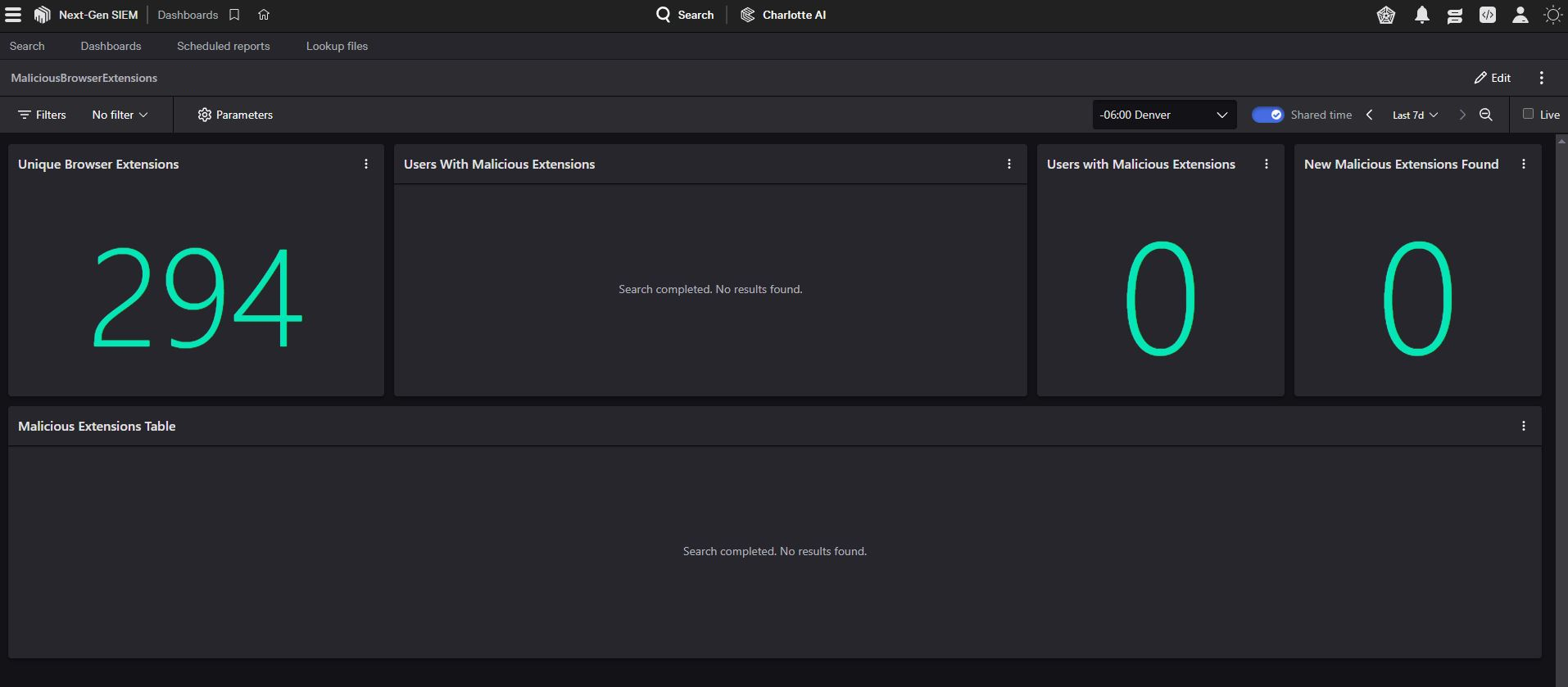Screen dimensions: 1568x687
Task: Click the MaliciousBrowserExtensions dashboard title
Action: (84, 78)
